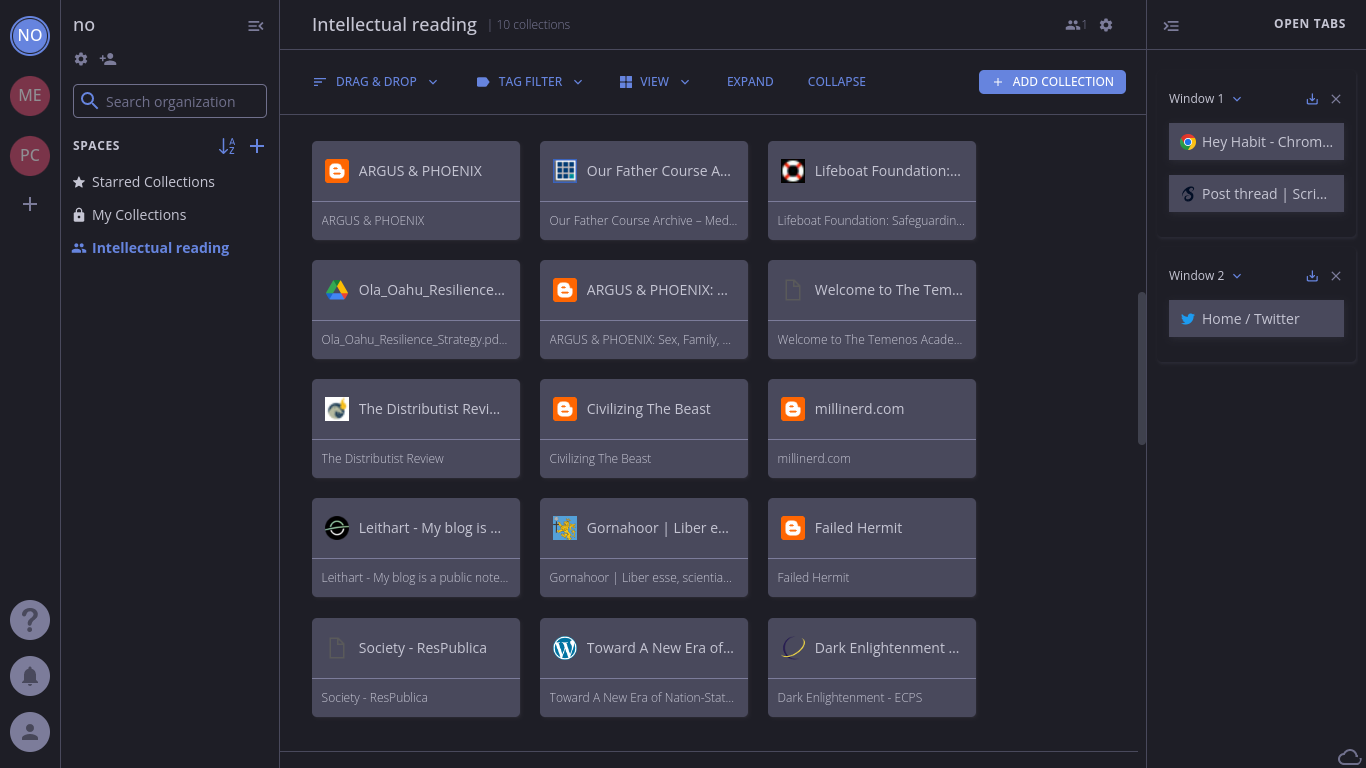Image resolution: width=1366 pixels, height=768 pixels.
Task: Open the user account avatar icon
Action: [30, 732]
